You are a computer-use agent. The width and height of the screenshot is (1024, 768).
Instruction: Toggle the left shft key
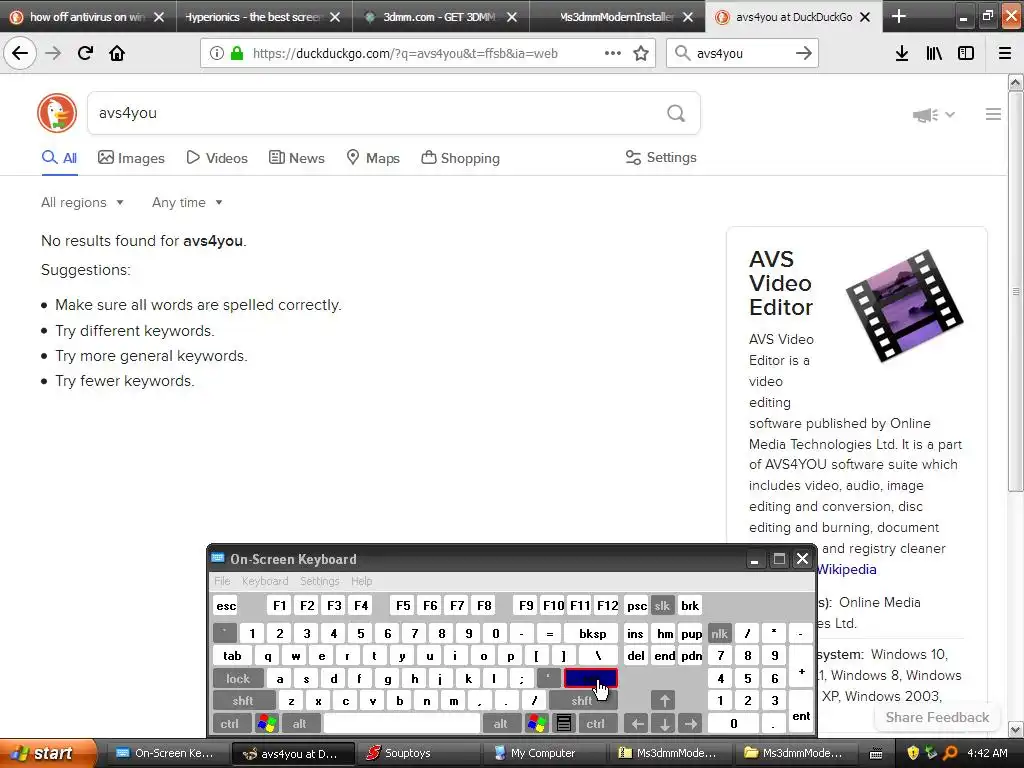[x=243, y=701]
